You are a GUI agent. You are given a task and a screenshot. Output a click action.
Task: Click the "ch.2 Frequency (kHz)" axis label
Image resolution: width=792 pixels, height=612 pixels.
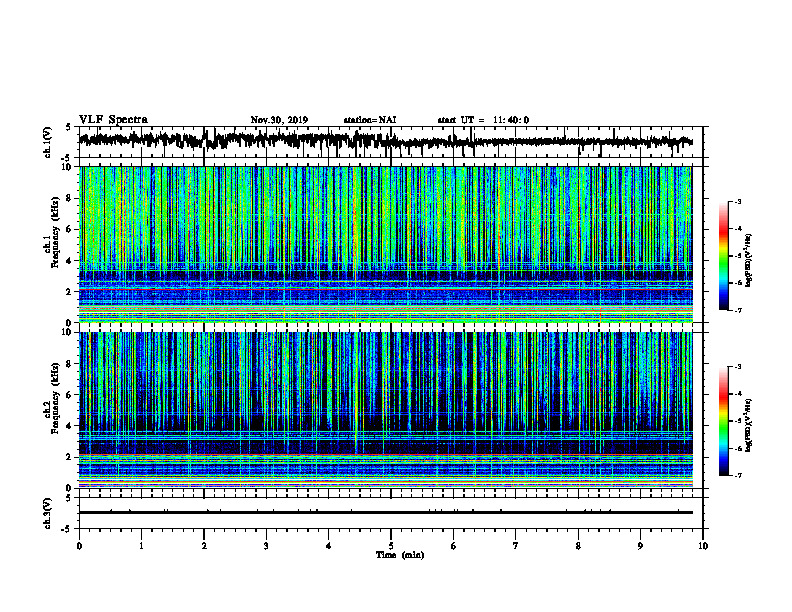51,398
